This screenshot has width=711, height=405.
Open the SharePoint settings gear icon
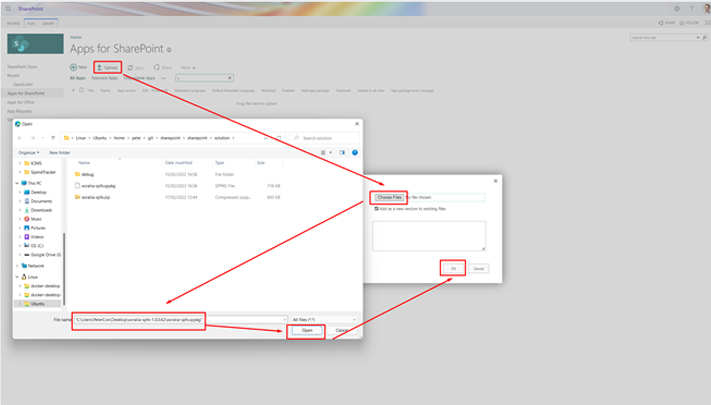(677, 9)
